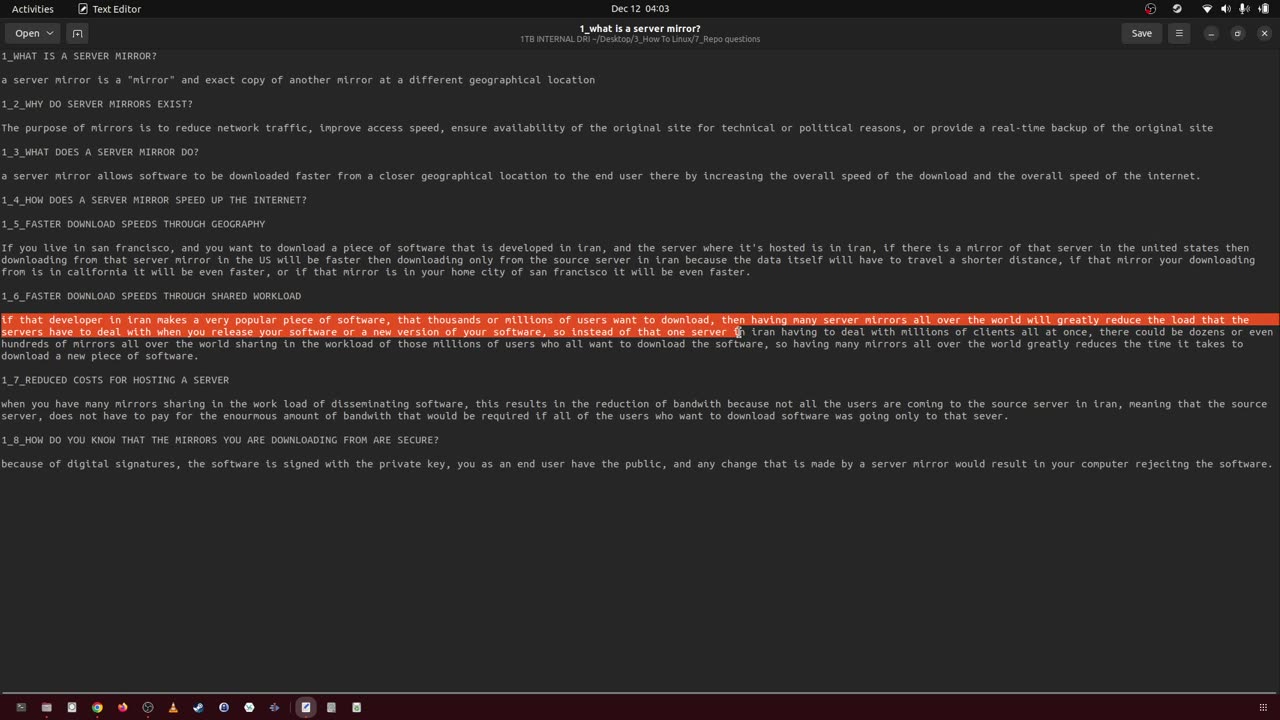Click line 'when you have many mirrors sharing'
This screenshot has height=720, width=1280.
634,404
